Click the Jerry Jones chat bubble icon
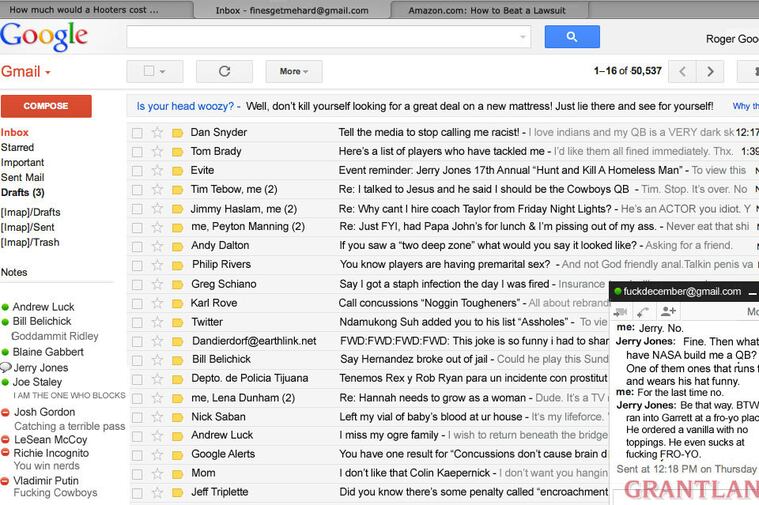Image resolution: width=759 pixels, height=505 pixels. click(6, 367)
